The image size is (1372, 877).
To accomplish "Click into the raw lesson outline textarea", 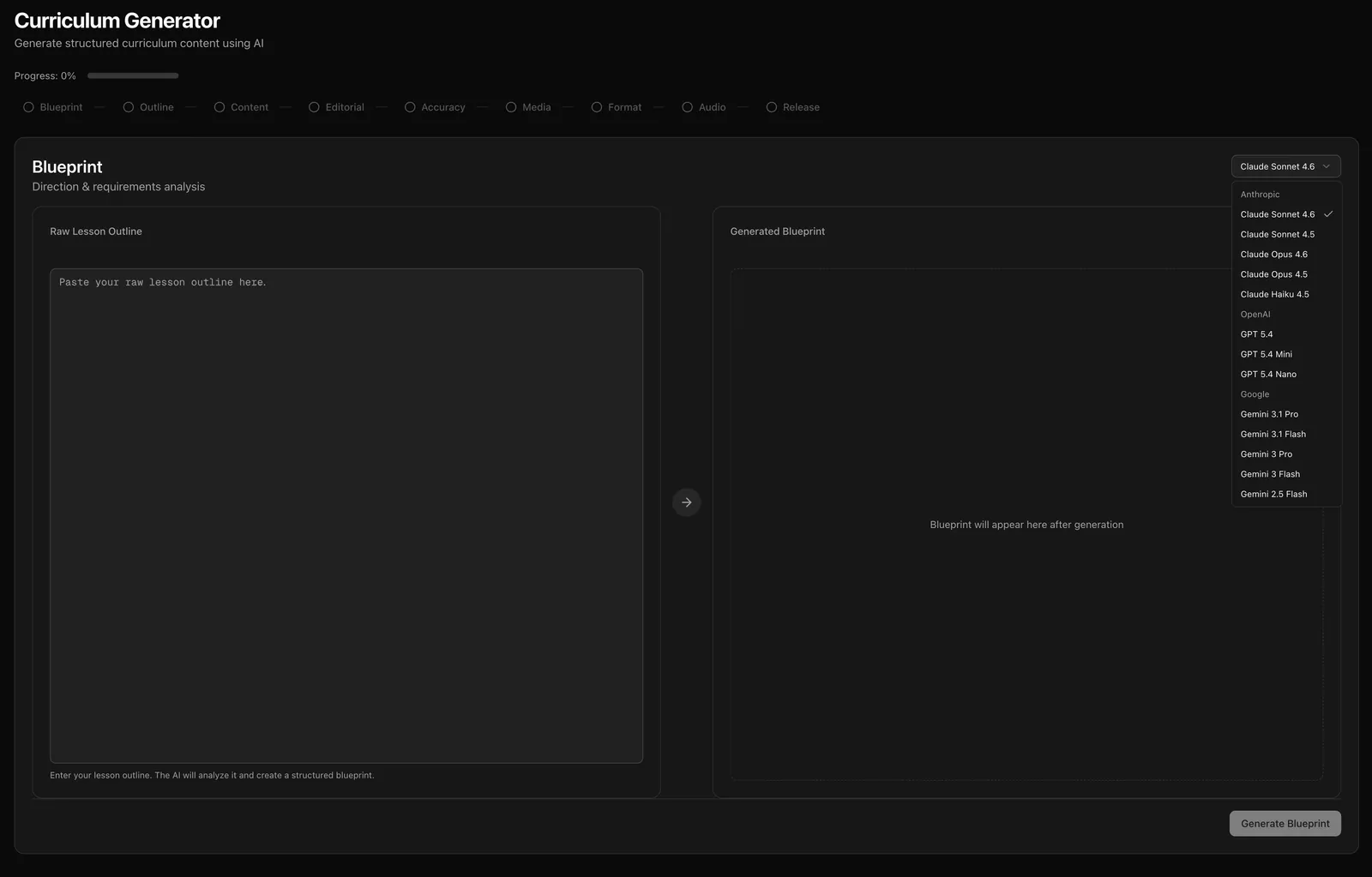I will pyautogui.click(x=346, y=516).
